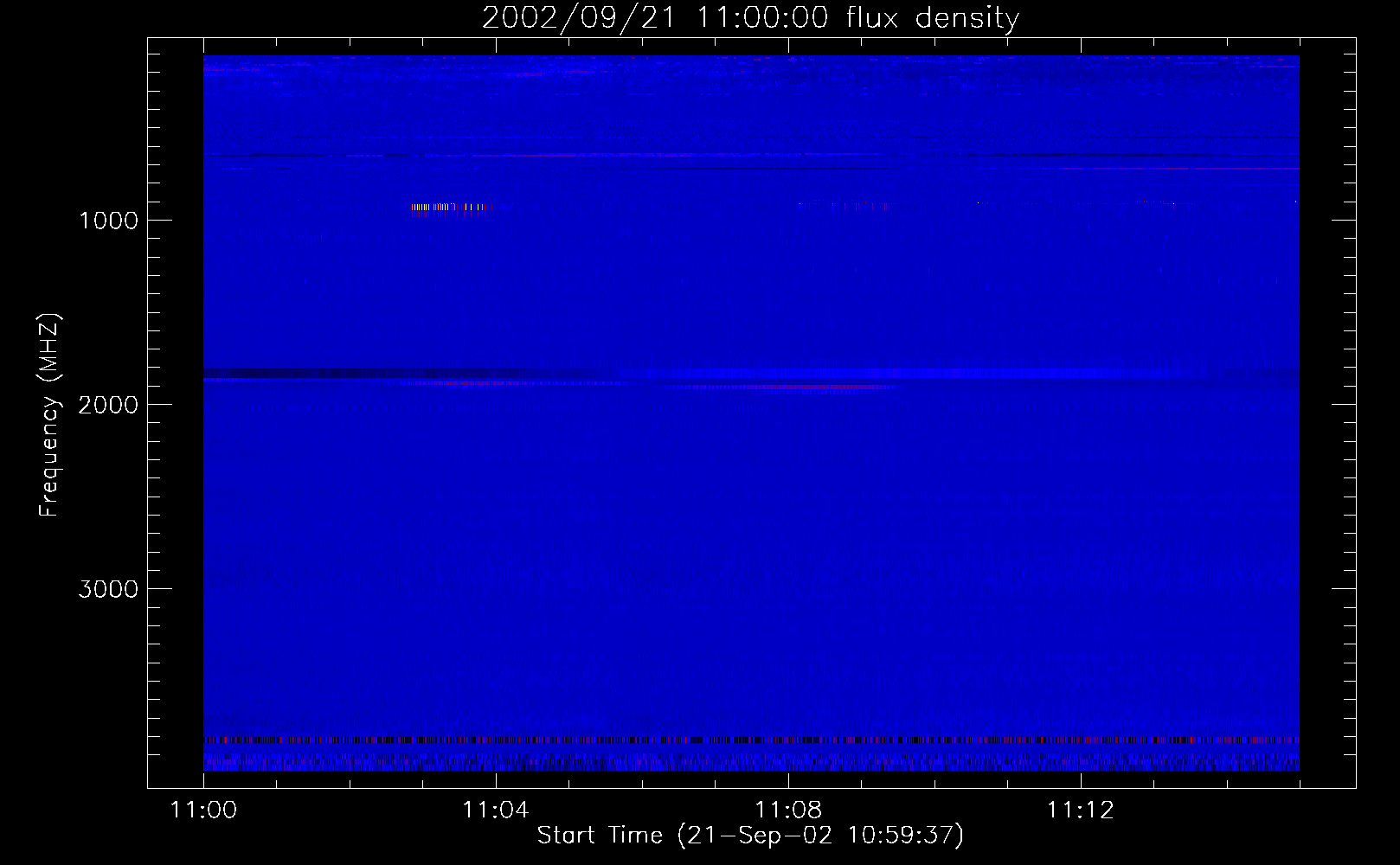Click the bright burst near 1000 MHz at 11:03
This screenshot has height=865, width=1400.
[x=452, y=207]
